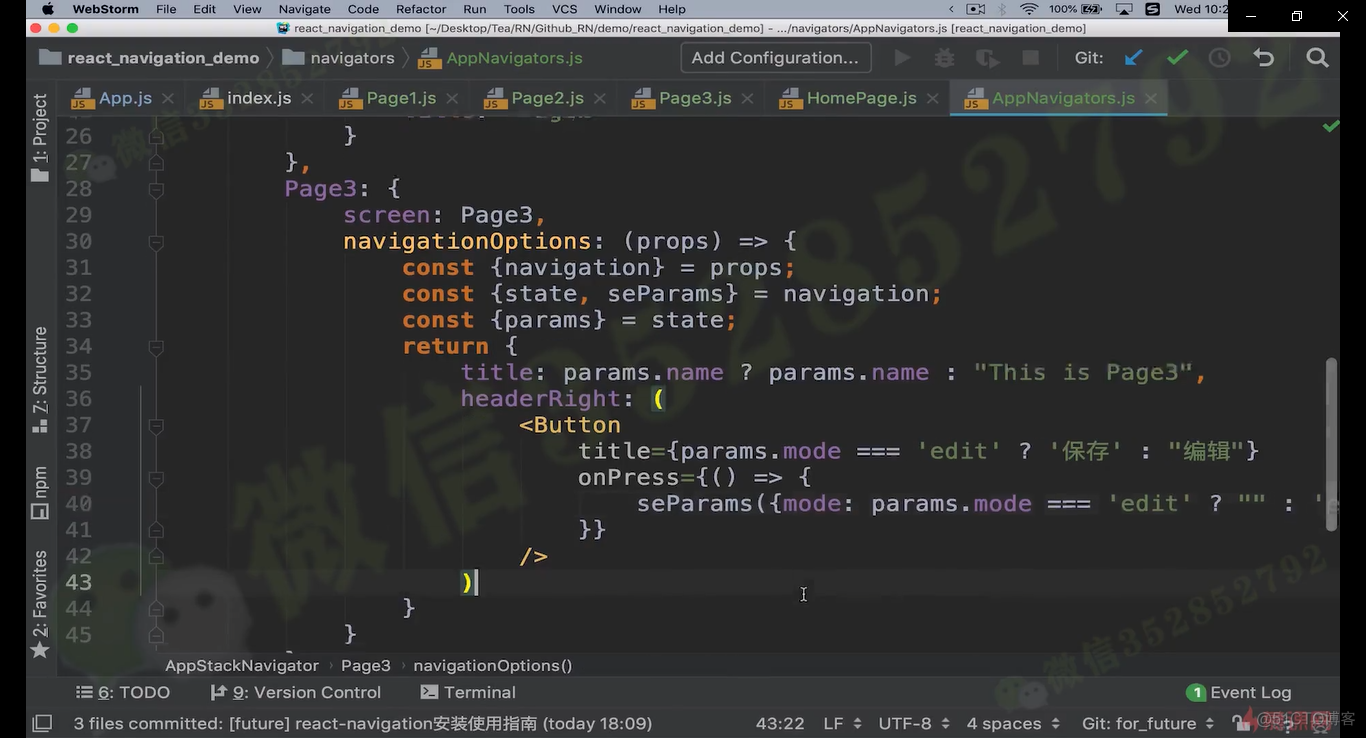Switch to the Page3.js tab
Screen dimensions: 1366x738
pyautogui.click(x=693, y=98)
